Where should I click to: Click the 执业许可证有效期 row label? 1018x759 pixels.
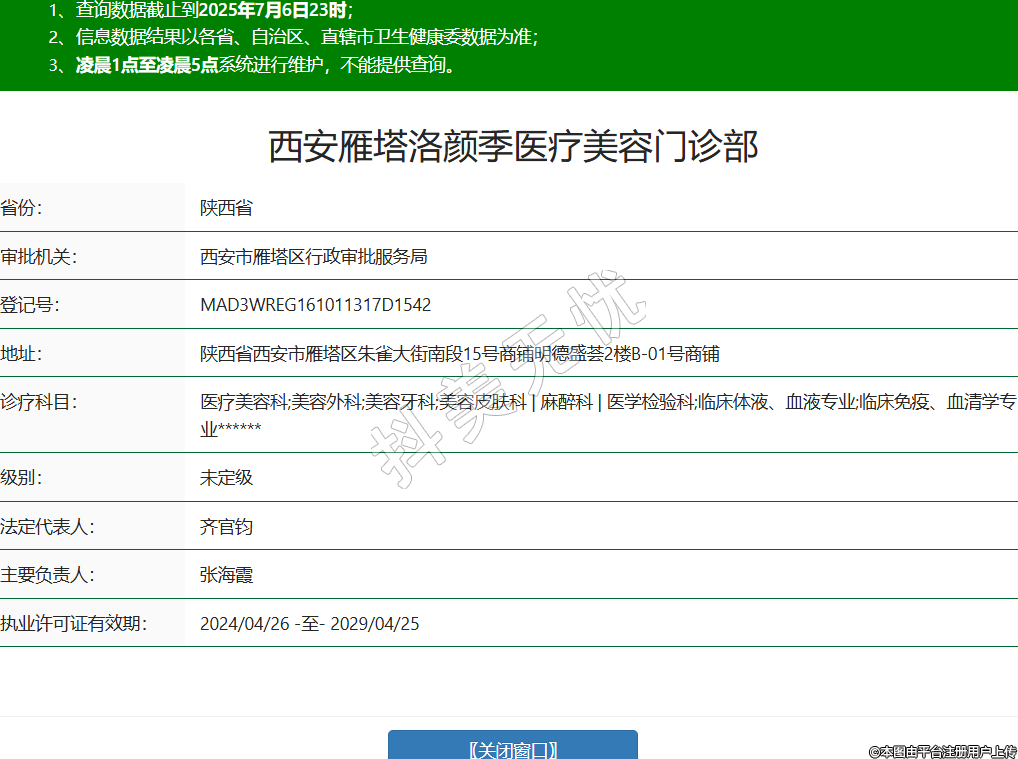click(73, 624)
